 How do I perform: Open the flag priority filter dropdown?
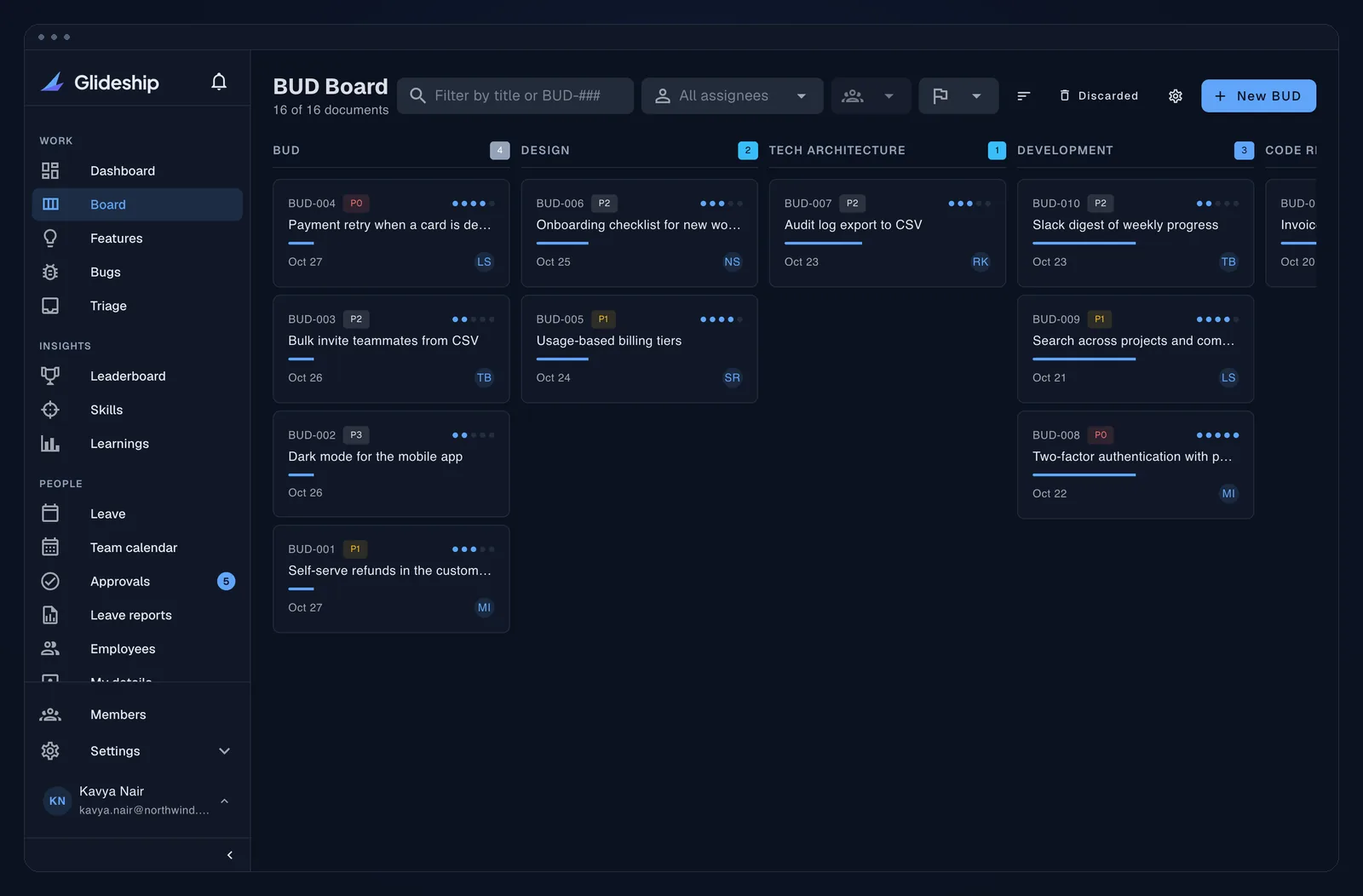(x=958, y=95)
